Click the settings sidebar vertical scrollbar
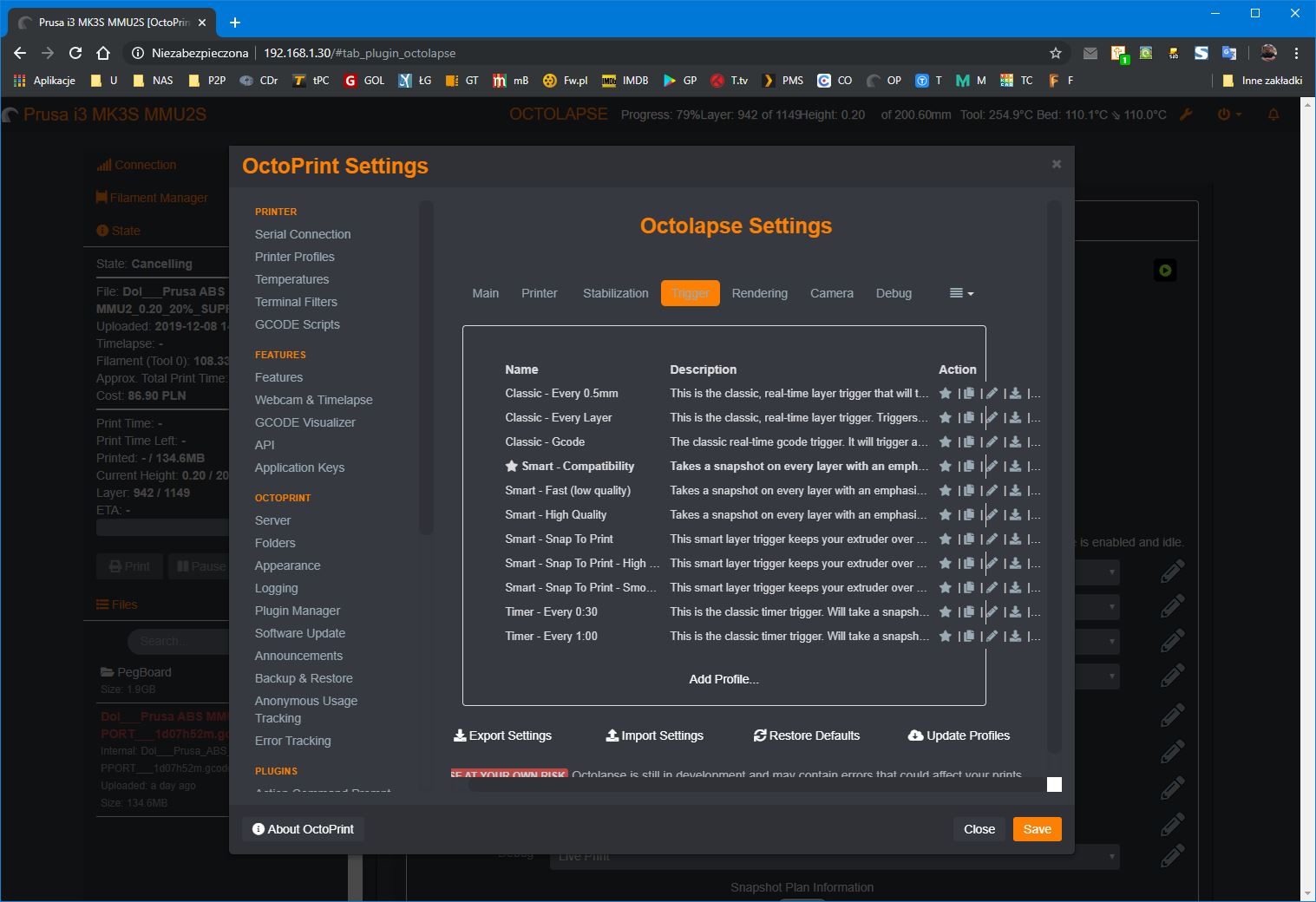The height and width of the screenshot is (902, 1316). 425,368
